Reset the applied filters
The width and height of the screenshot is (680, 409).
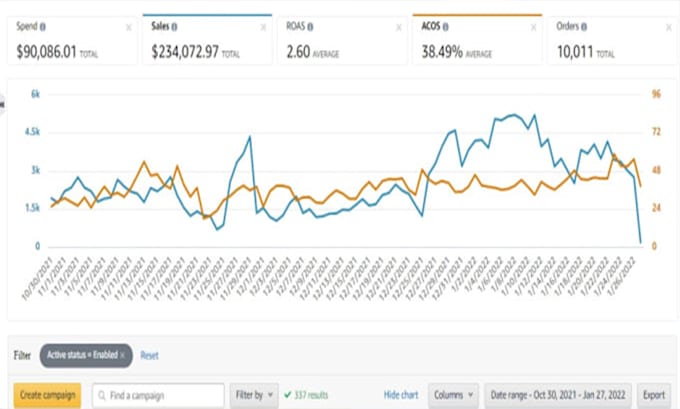[x=148, y=355]
